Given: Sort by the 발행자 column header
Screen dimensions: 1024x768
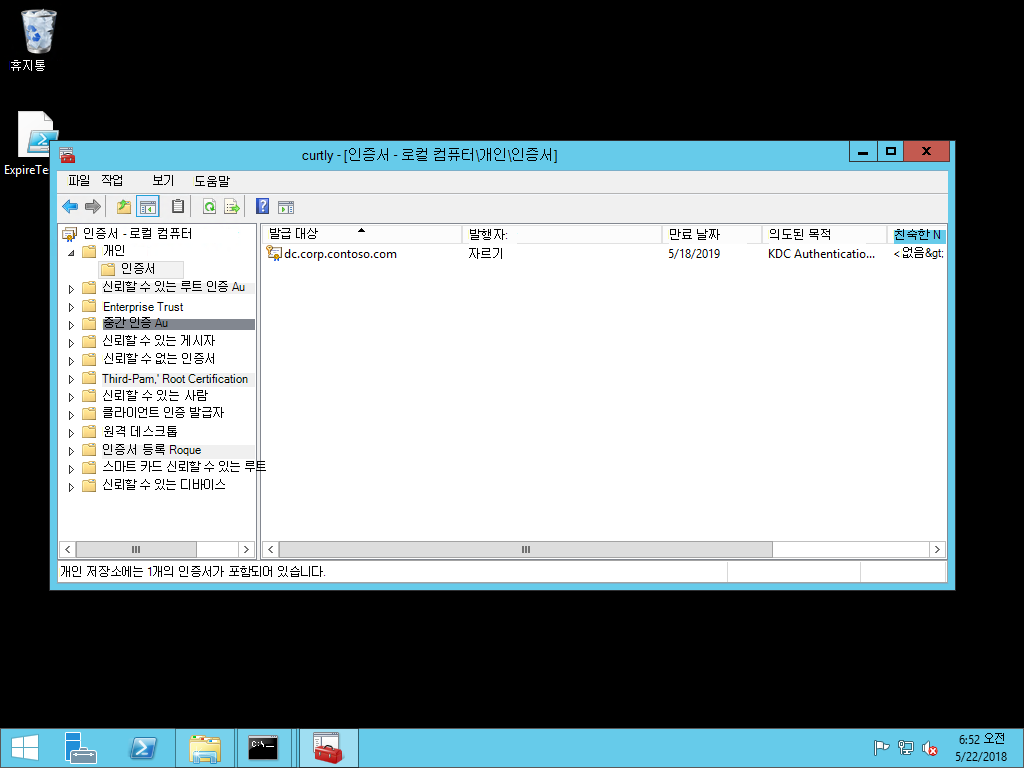Looking at the screenshot, I should click(562, 234).
